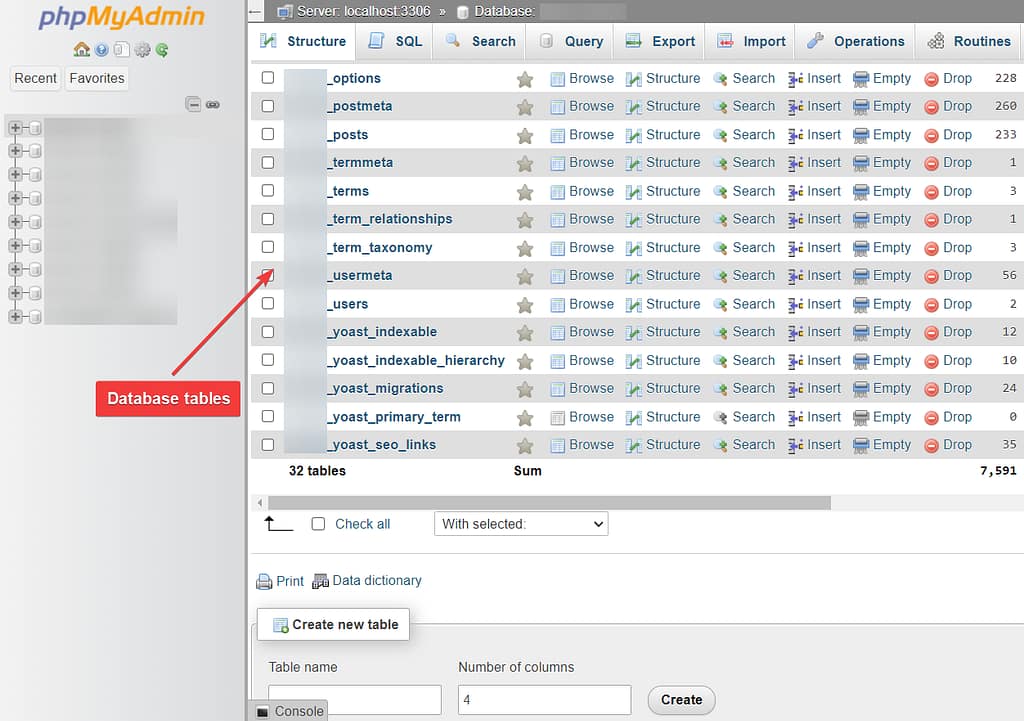This screenshot has height=721, width=1024.
Task: Open Structure view for the _users table
Action: (671, 304)
